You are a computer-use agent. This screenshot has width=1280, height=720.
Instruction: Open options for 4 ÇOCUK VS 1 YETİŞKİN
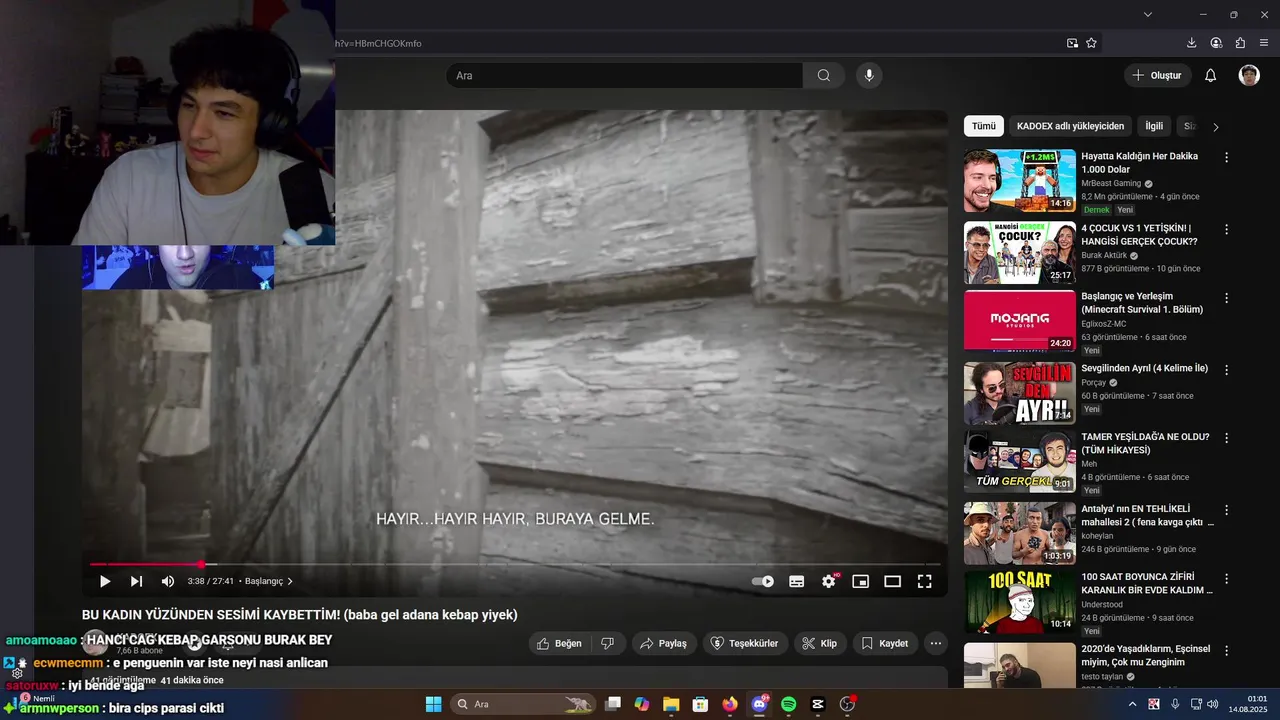tap(1226, 230)
